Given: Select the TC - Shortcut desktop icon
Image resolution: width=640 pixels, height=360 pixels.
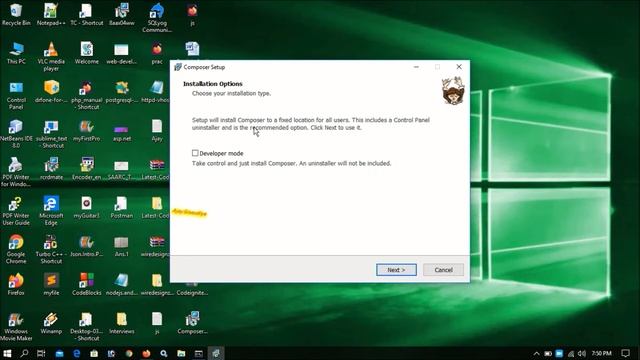Looking at the screenshot, I should (87, 15).
